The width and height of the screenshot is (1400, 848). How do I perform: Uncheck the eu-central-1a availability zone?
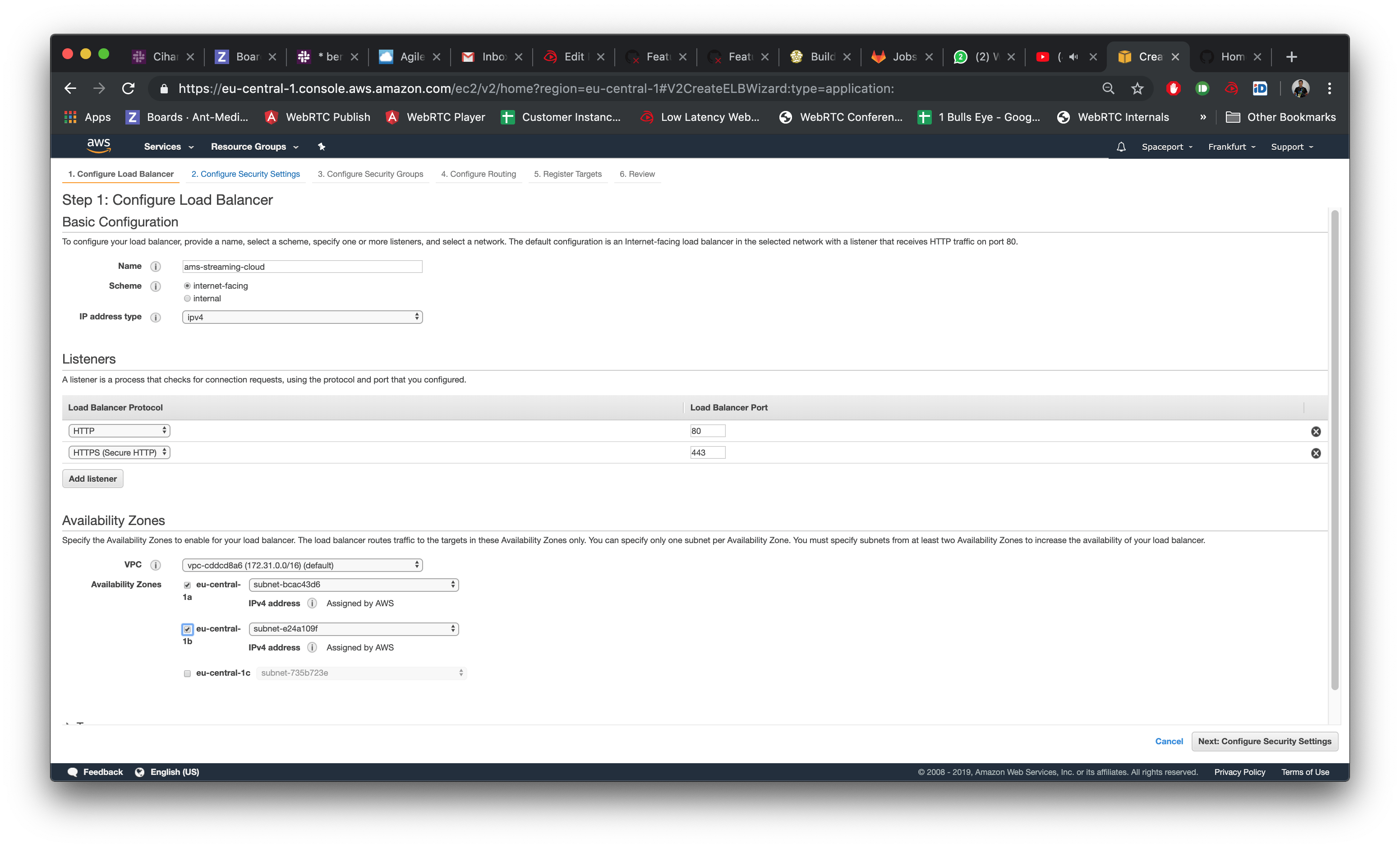click(x=187, y=585)
